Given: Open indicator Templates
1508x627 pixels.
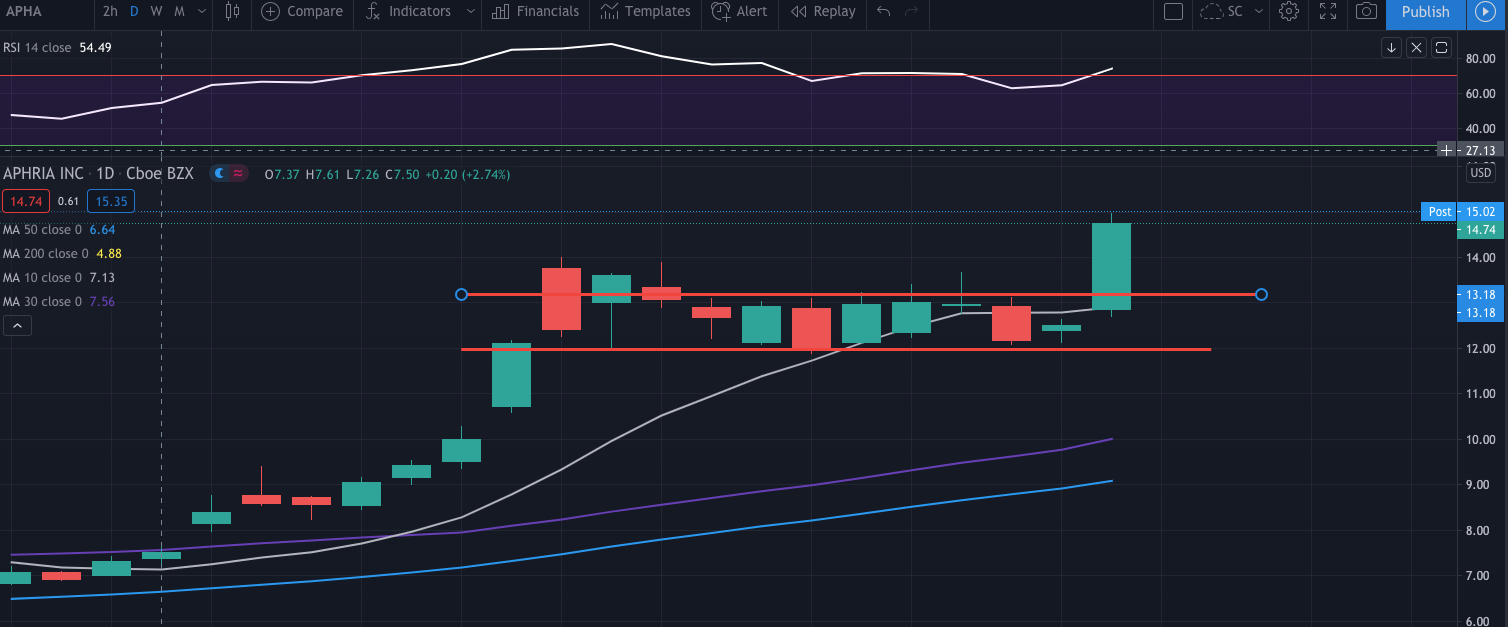Looking at the screenshot, I should [x=609, y=12].
